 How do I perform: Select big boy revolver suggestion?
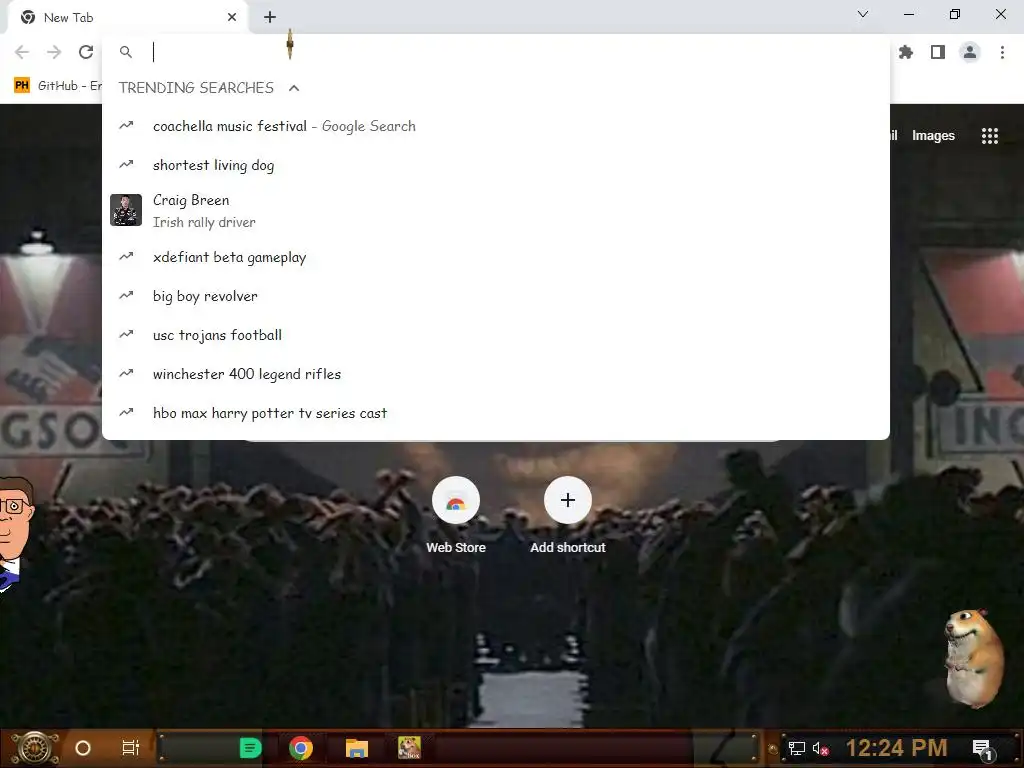point(496,296)
